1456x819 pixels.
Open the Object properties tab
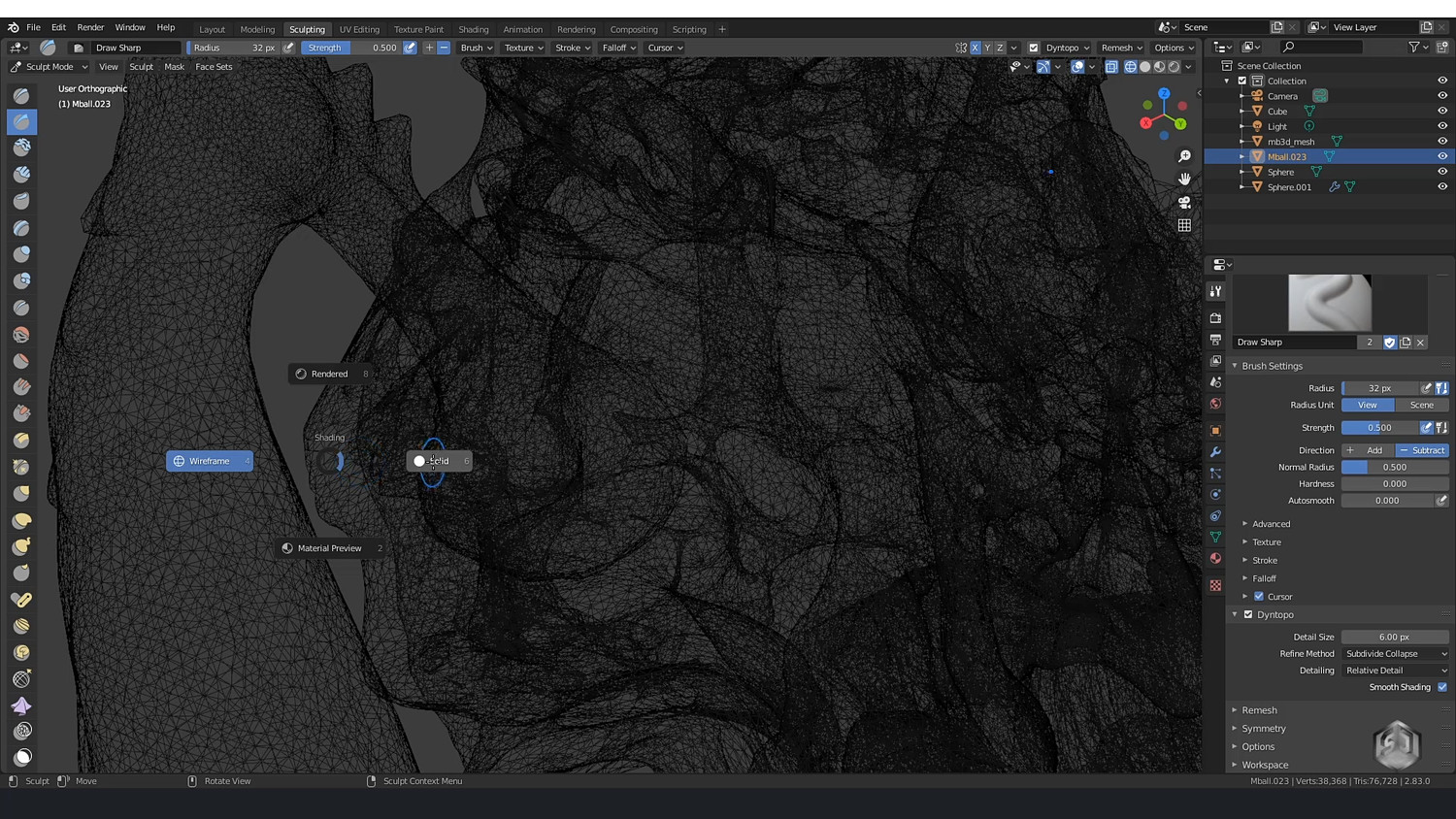1215,430
